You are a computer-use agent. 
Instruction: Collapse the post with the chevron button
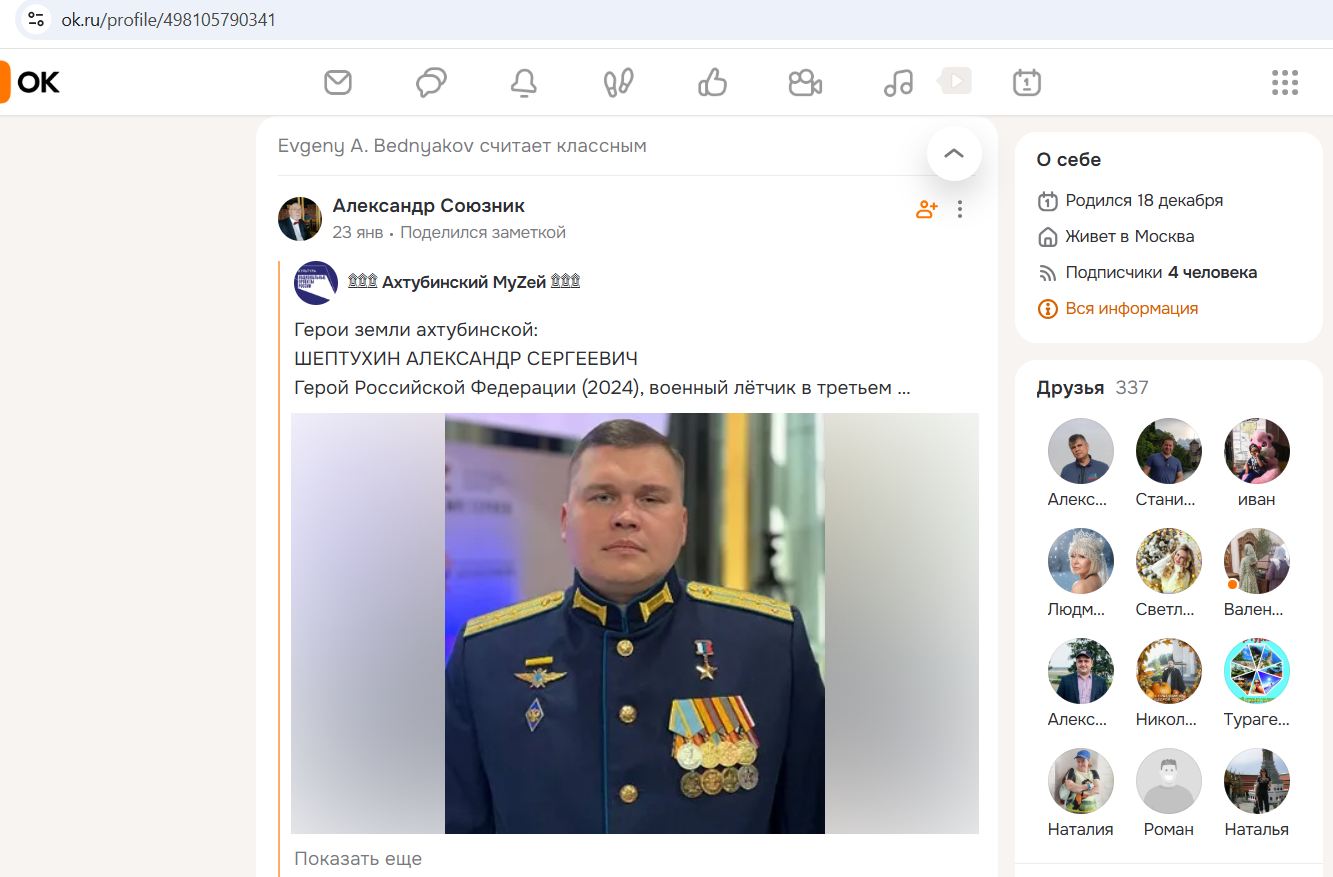point(954,153)
